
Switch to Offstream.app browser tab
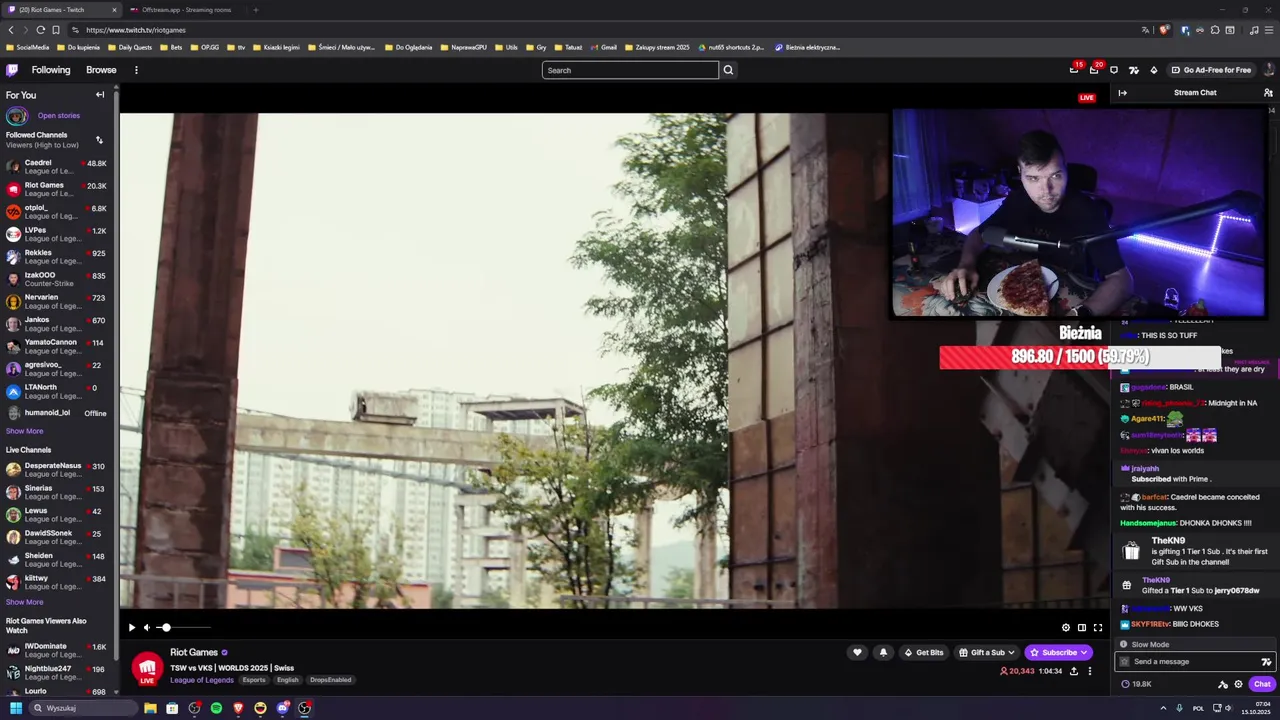(185, 10)
